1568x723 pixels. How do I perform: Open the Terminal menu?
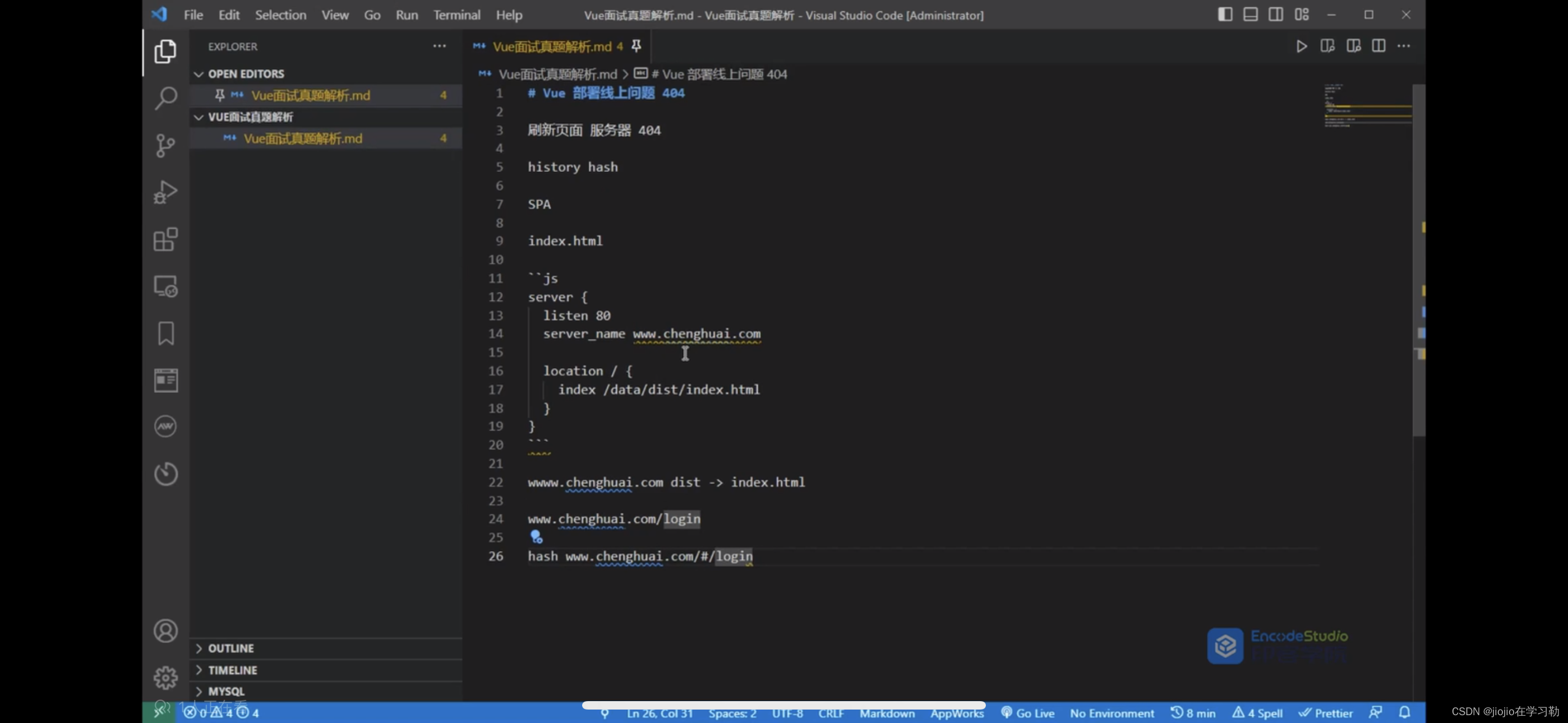(456, 15)
